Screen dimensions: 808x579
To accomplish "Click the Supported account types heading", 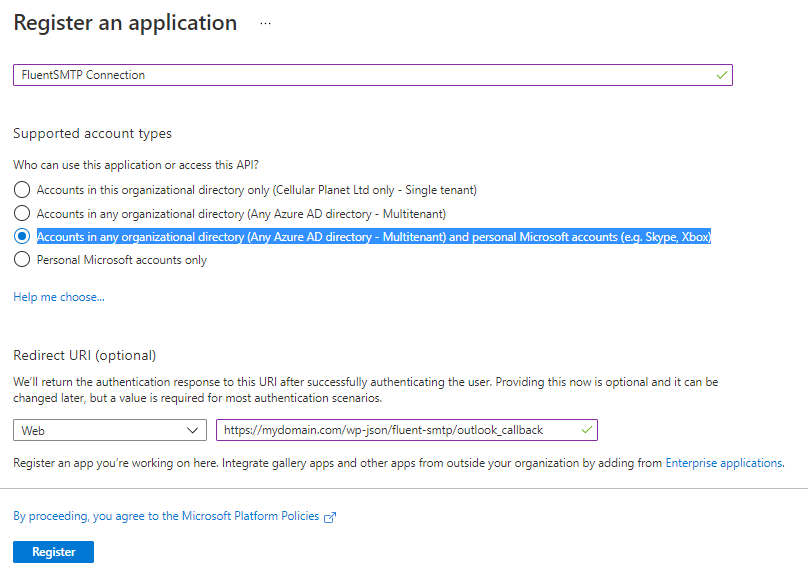I will 92,133.
